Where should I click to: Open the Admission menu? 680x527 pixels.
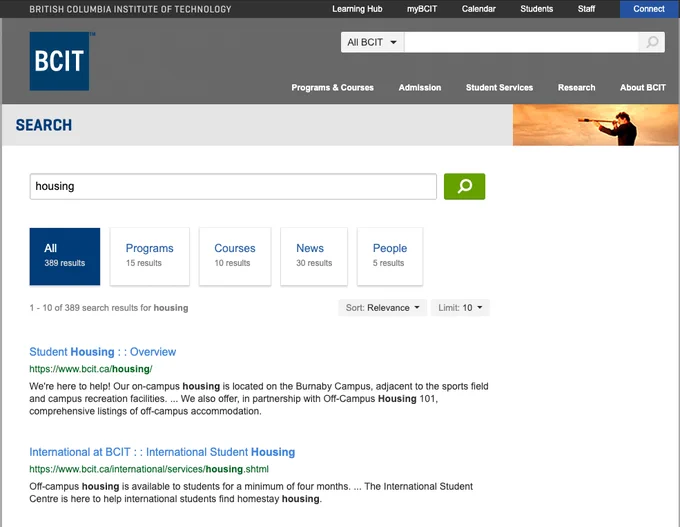(x=420, y=88)
